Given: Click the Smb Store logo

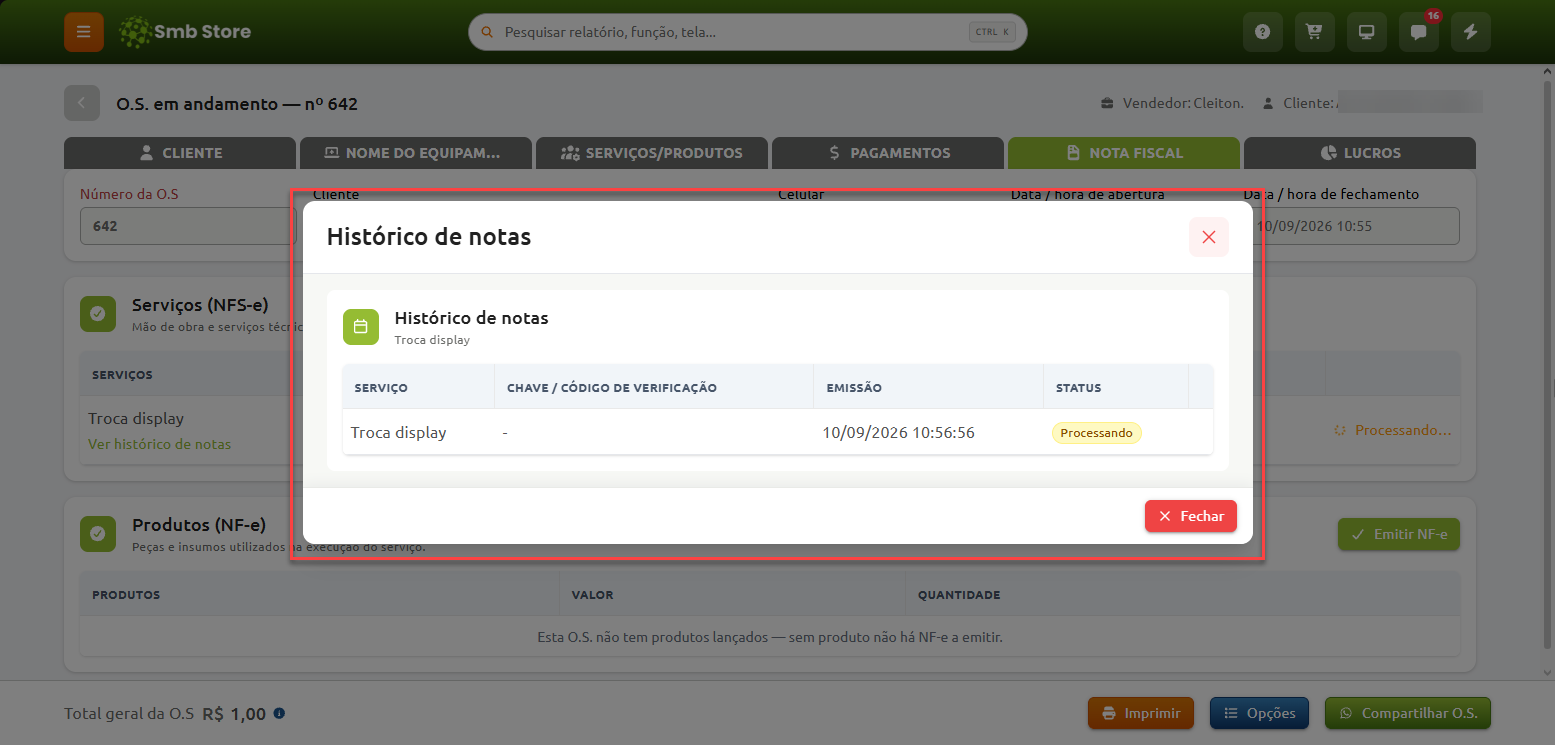Looking at the screenshot, I should point(184,32).
